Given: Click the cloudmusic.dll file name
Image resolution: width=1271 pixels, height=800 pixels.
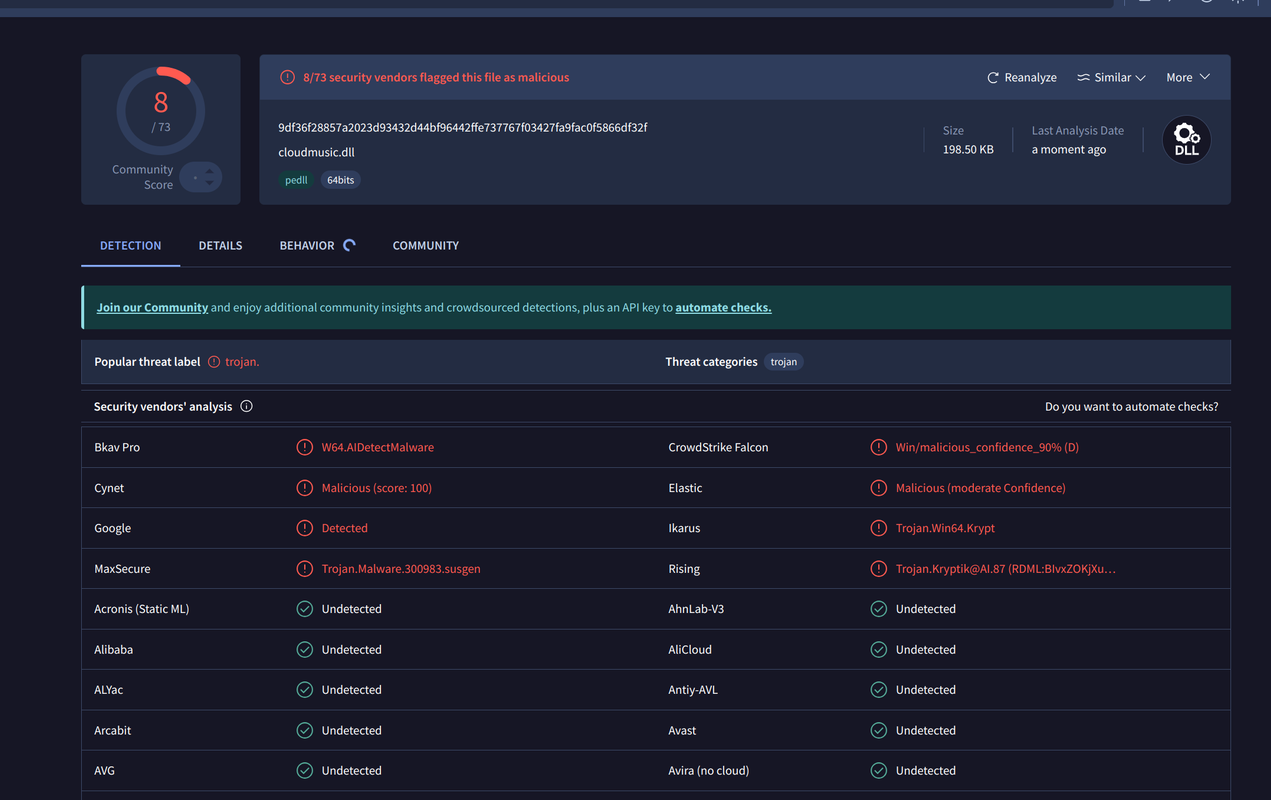Looking at the screenshot, I should (x=317, y=153).
